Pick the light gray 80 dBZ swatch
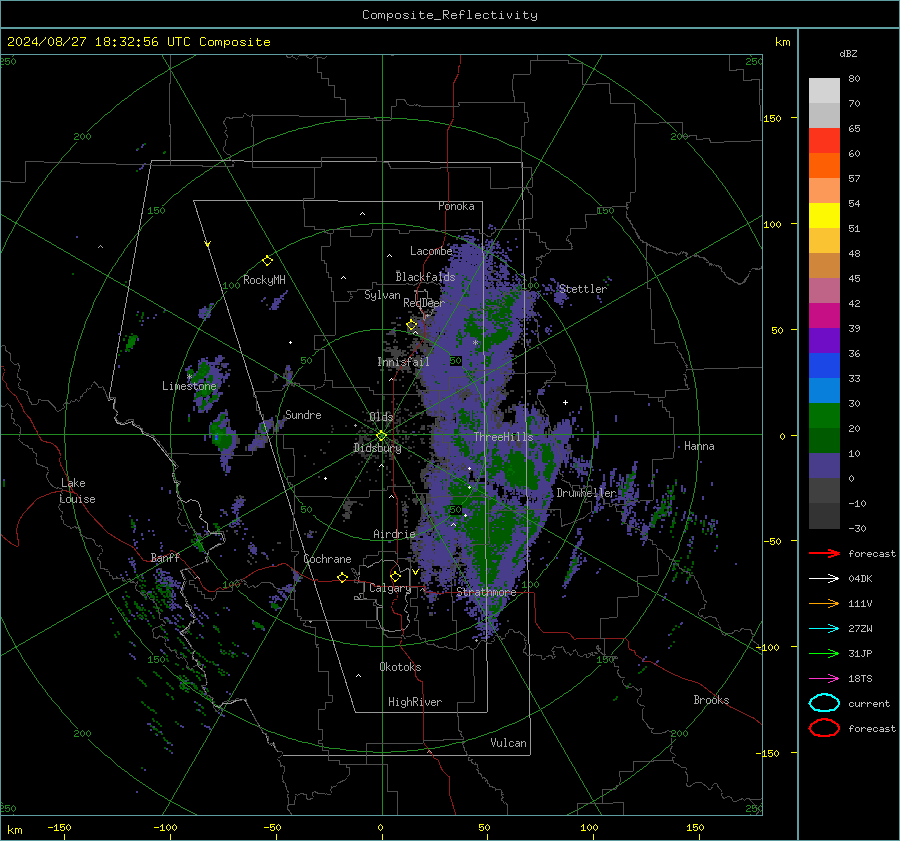This screenshot has height=841, width=900. tap(824, 90)
